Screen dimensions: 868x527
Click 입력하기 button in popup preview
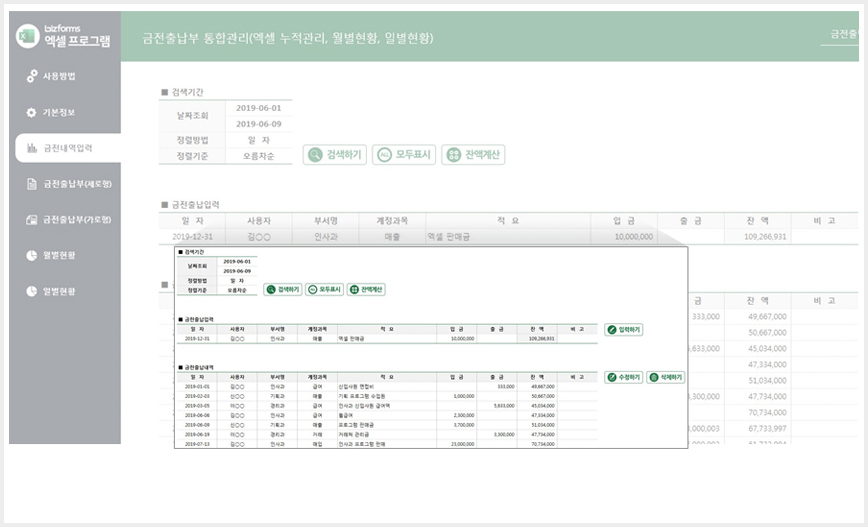click(x=624, y=330)
